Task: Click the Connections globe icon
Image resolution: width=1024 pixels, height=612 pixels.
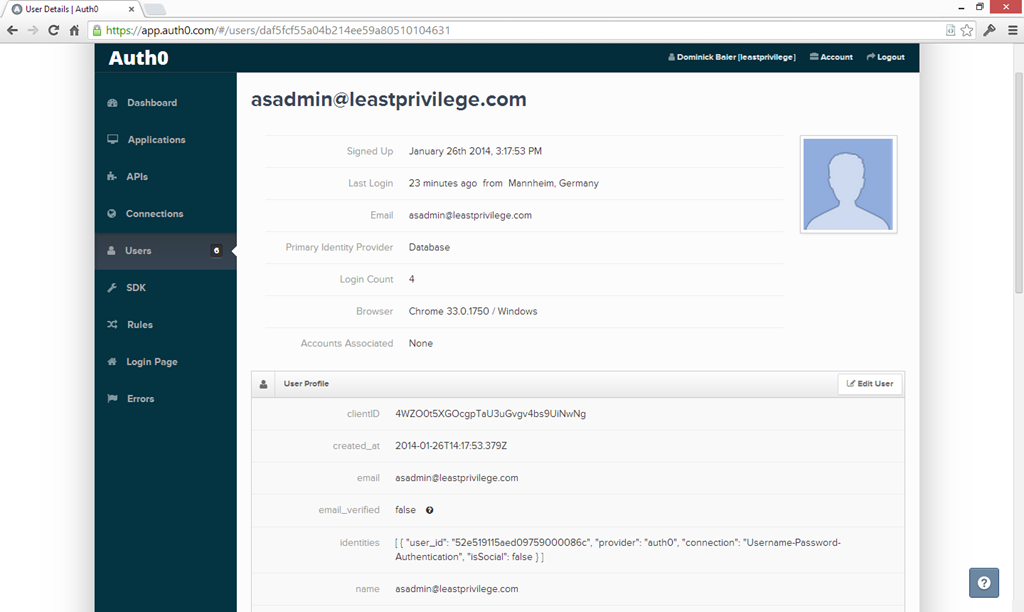Action: point(112,214)
